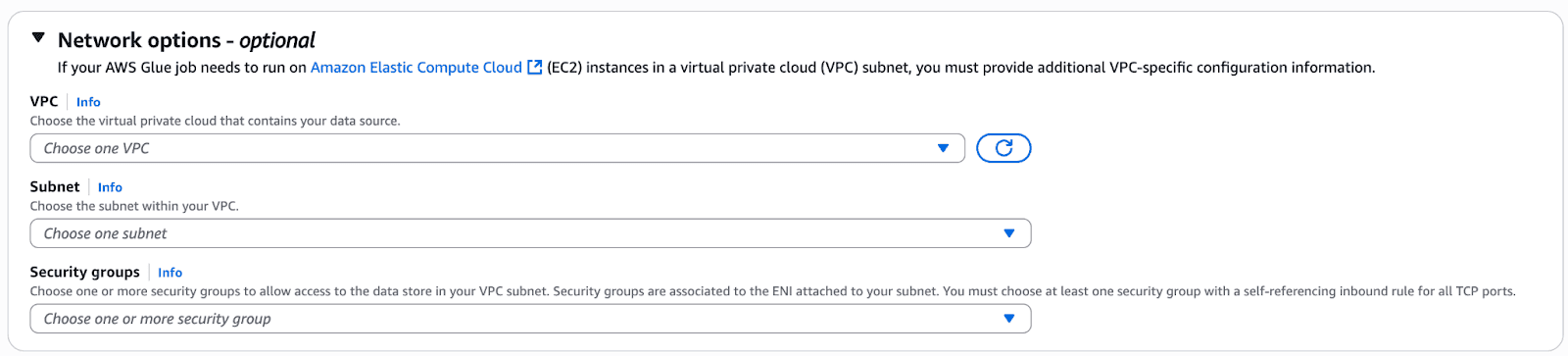Click the external link icon after Elastic Compute Cloud
This screenshot has height=356, width=1568.
tap(534, 68)
